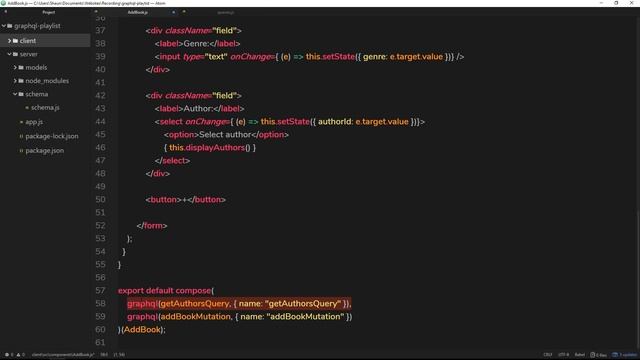Select the graphql-playlist project label
This screenshot has height=360, width=640.
pyautogui.click(x=37, y=26)
